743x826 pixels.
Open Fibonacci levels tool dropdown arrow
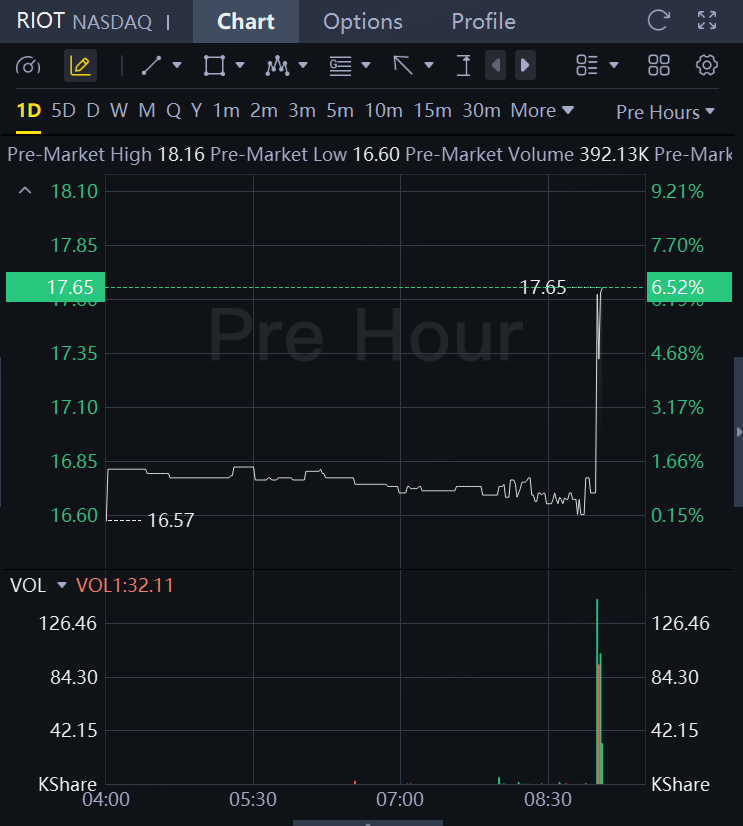[366, 65]
